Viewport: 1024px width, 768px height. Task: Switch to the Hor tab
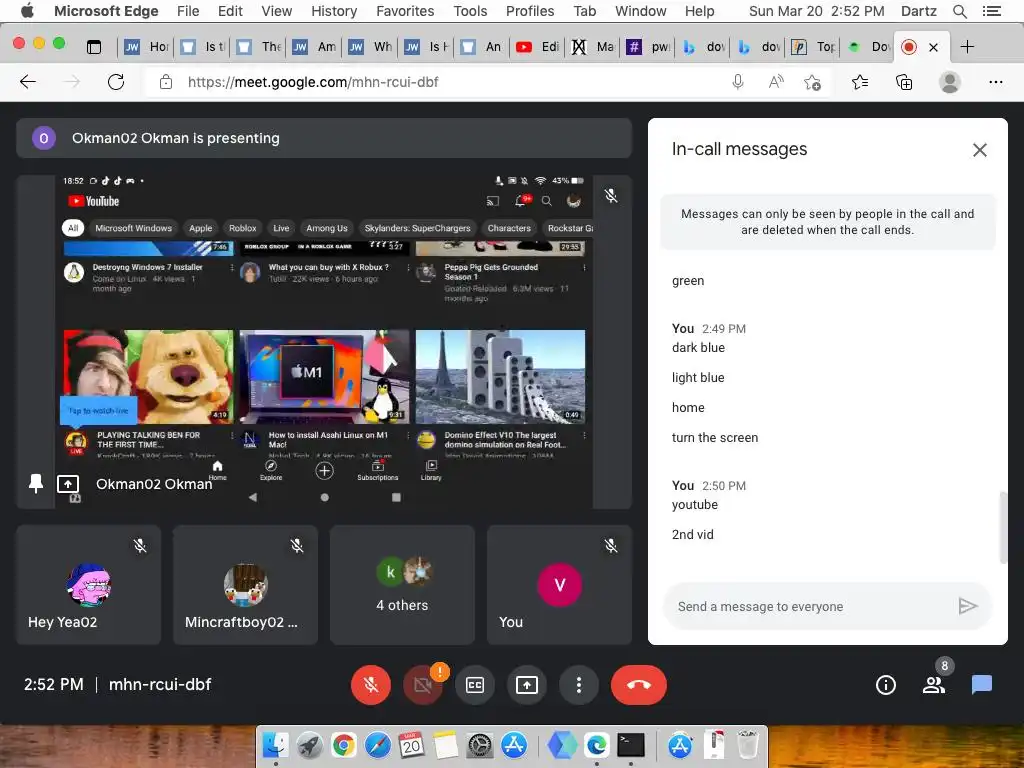[x=147, y=46]
